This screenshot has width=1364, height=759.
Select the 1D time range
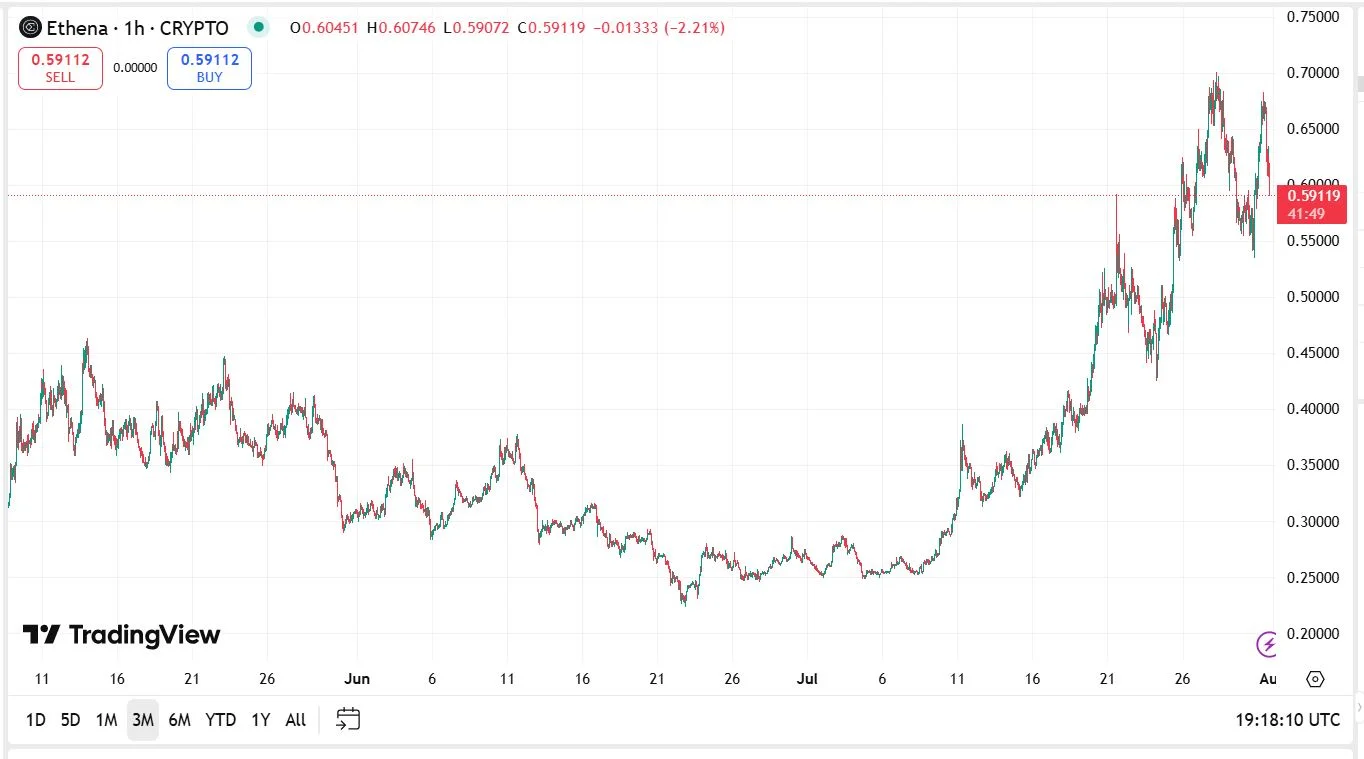pyautogui.click(x=35, y=720)
